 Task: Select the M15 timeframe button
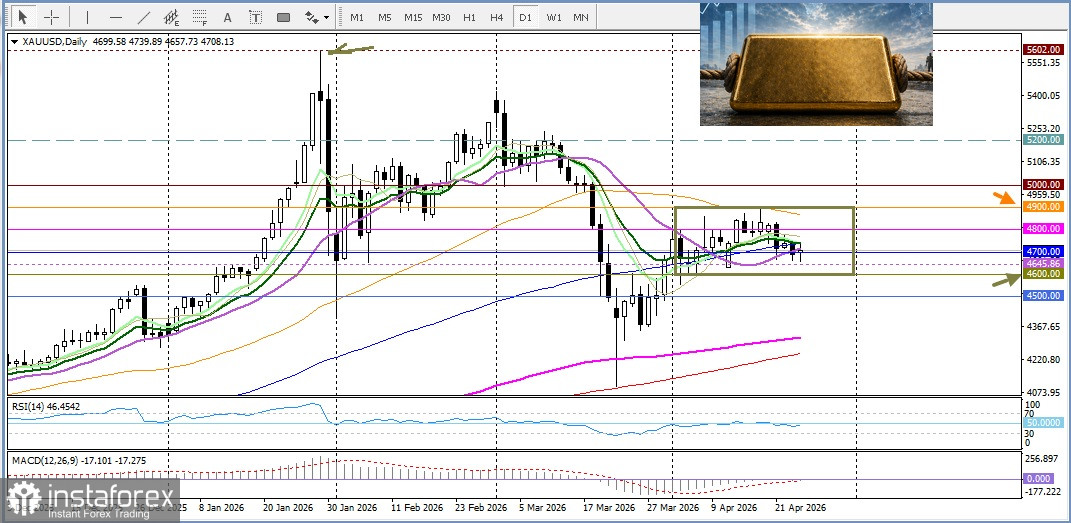(413, 17)
